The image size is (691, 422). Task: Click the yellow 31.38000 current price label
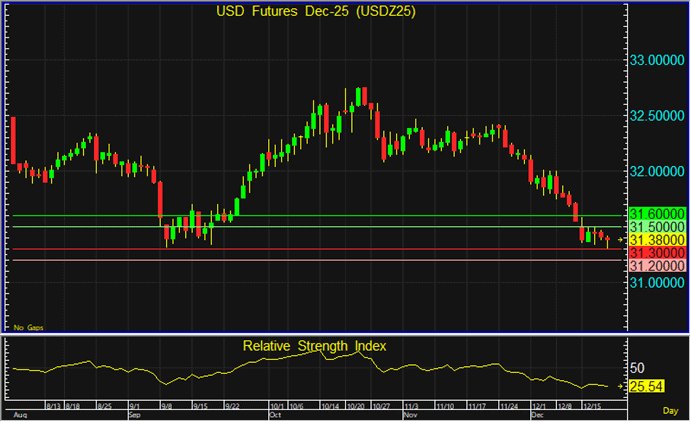[656, 241]
